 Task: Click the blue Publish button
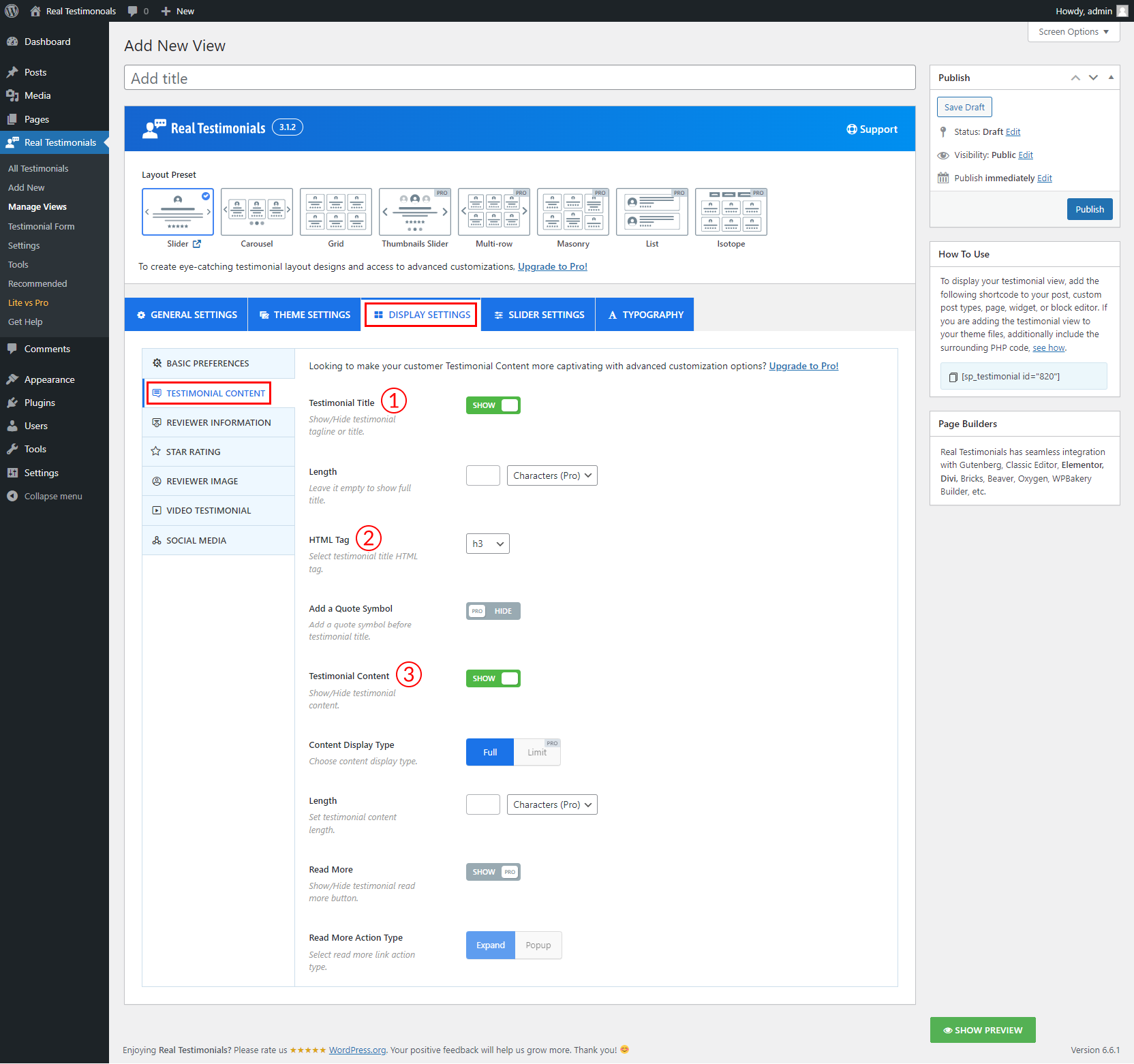(1089, 209)
